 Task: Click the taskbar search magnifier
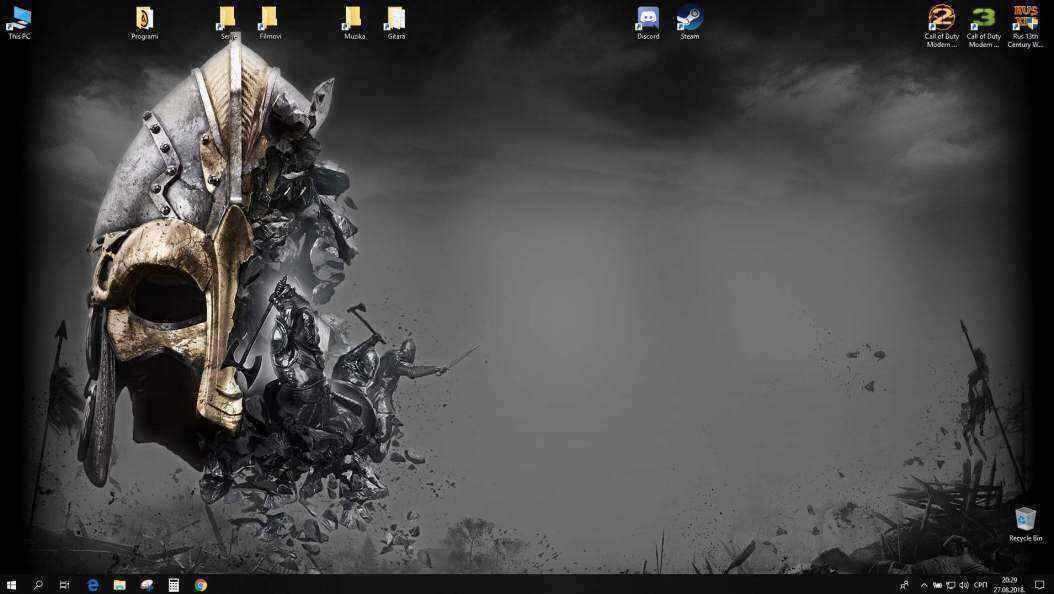(38, 585)
